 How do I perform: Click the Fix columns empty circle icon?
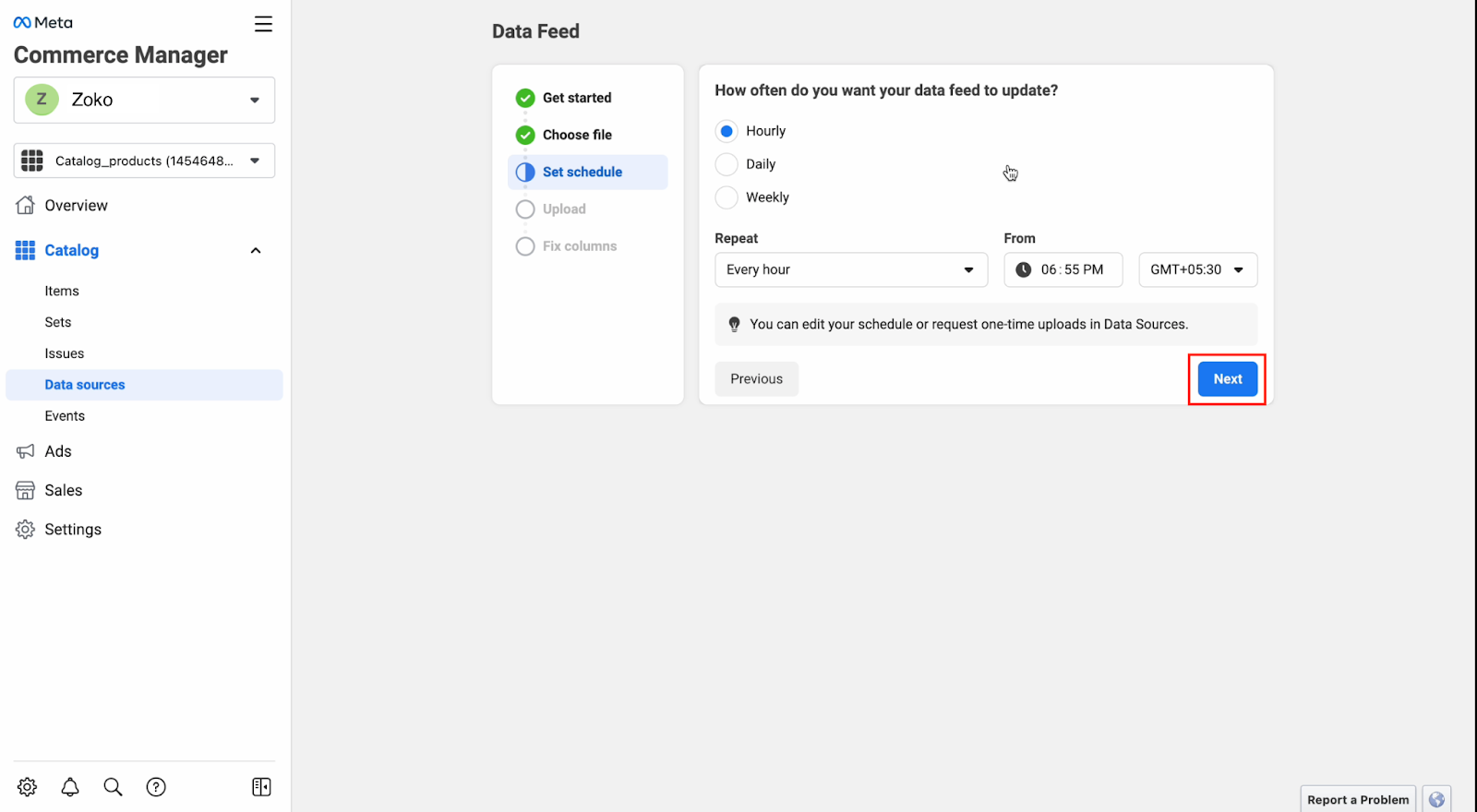(x=525, y=246)
